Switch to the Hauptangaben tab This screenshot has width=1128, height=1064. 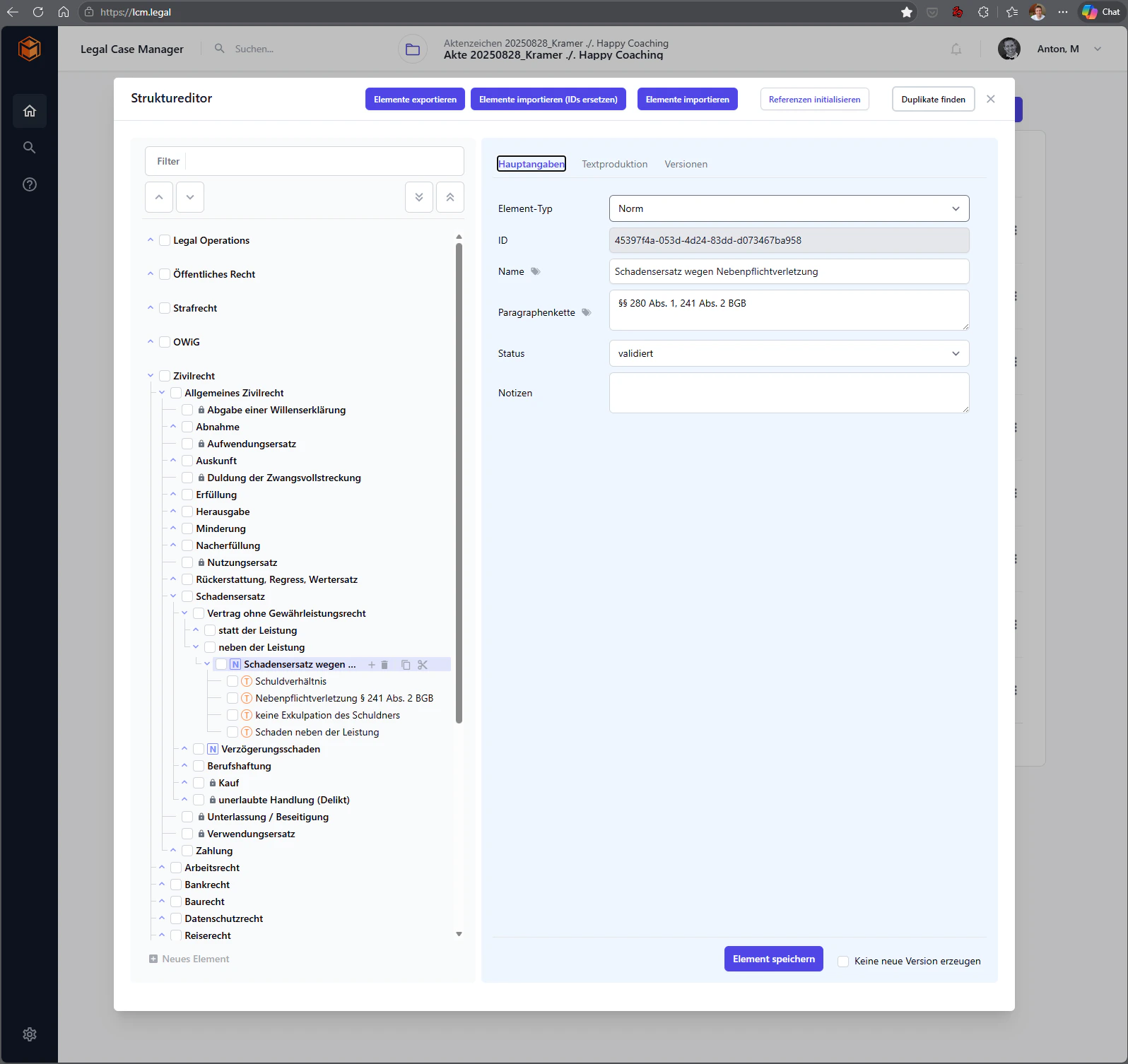(531, 164)
